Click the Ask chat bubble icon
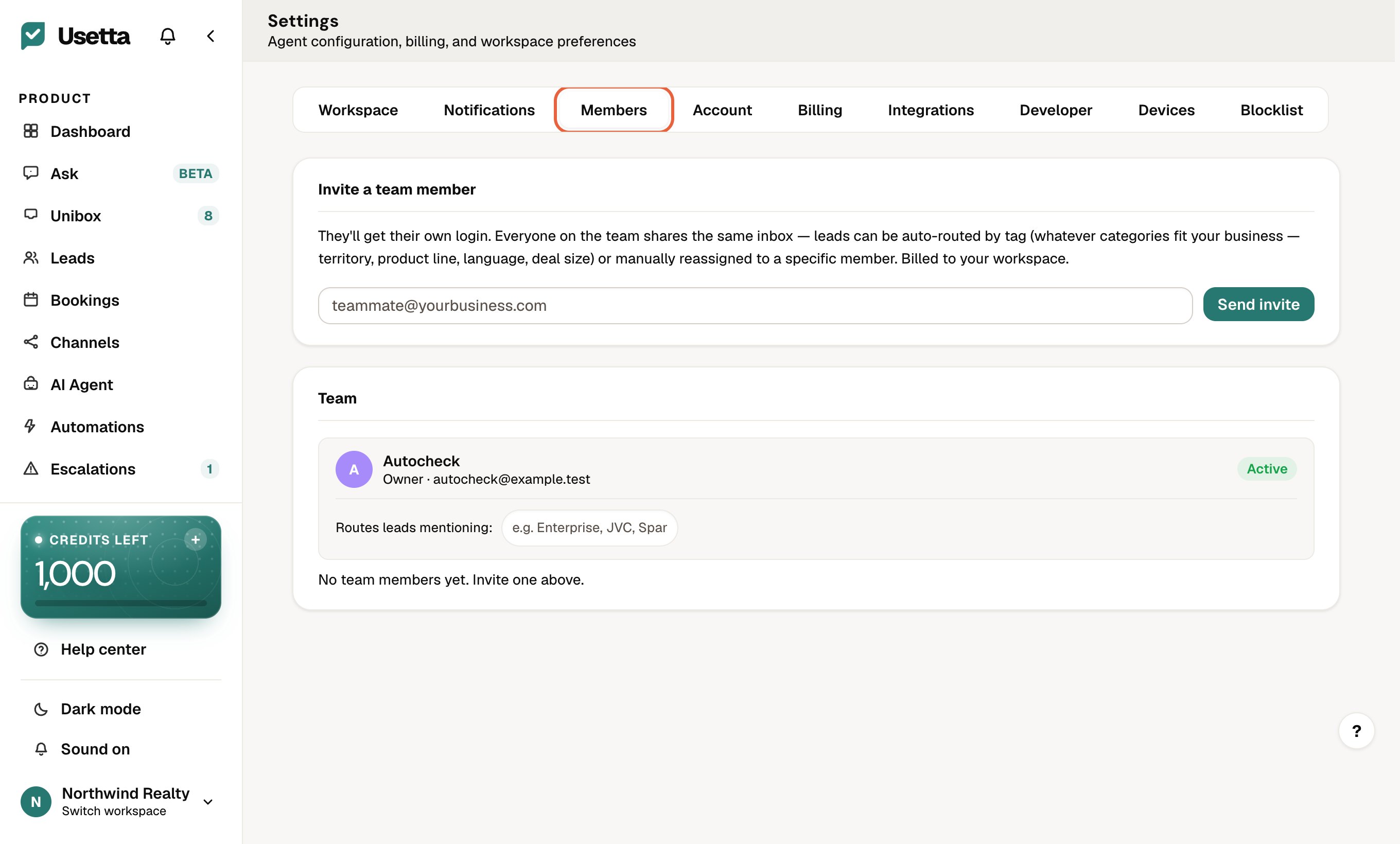This screenshot has height=844, width=1400. pos(31,173)
